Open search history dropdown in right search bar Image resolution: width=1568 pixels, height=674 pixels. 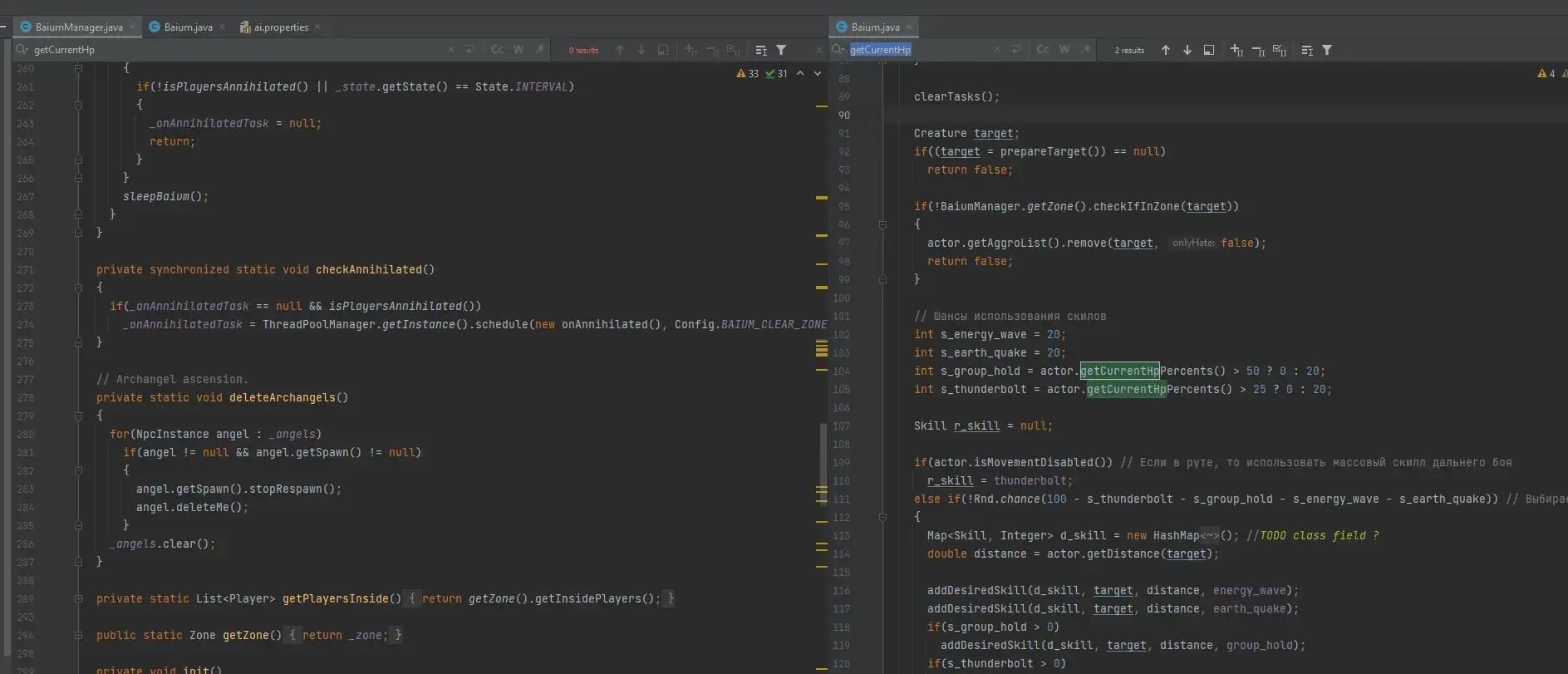point(838,50)
